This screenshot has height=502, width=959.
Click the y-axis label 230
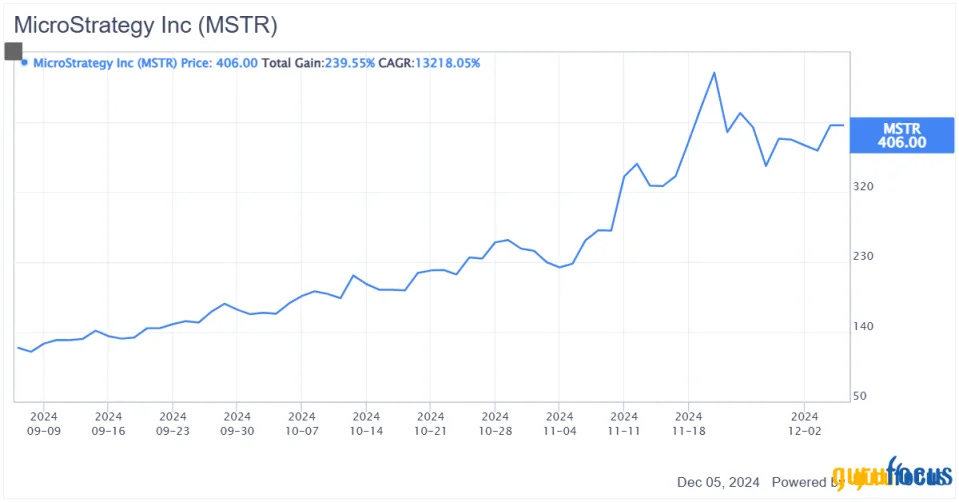863,256
